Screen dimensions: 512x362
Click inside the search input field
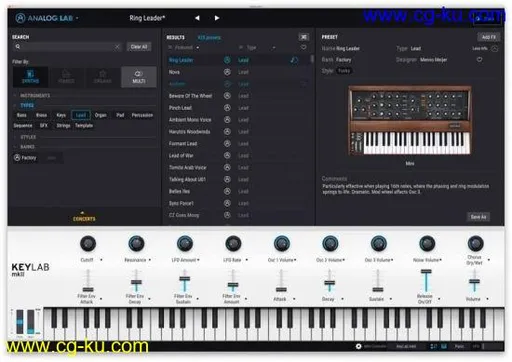click(69, 47)
